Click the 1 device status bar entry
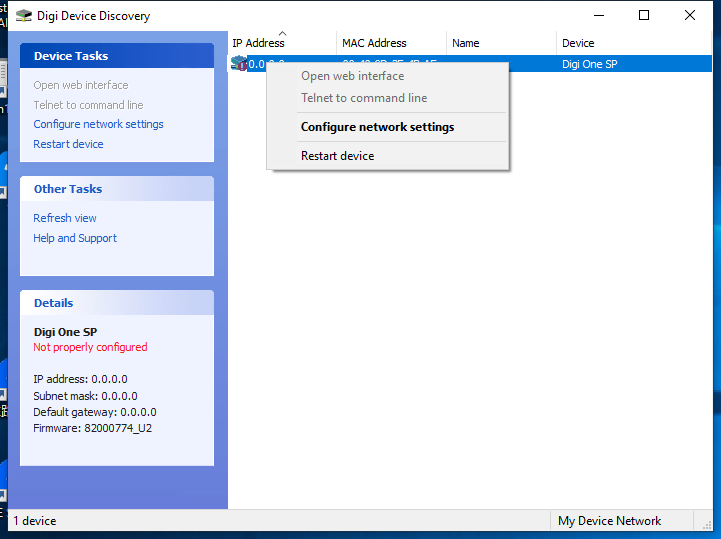 35,521
